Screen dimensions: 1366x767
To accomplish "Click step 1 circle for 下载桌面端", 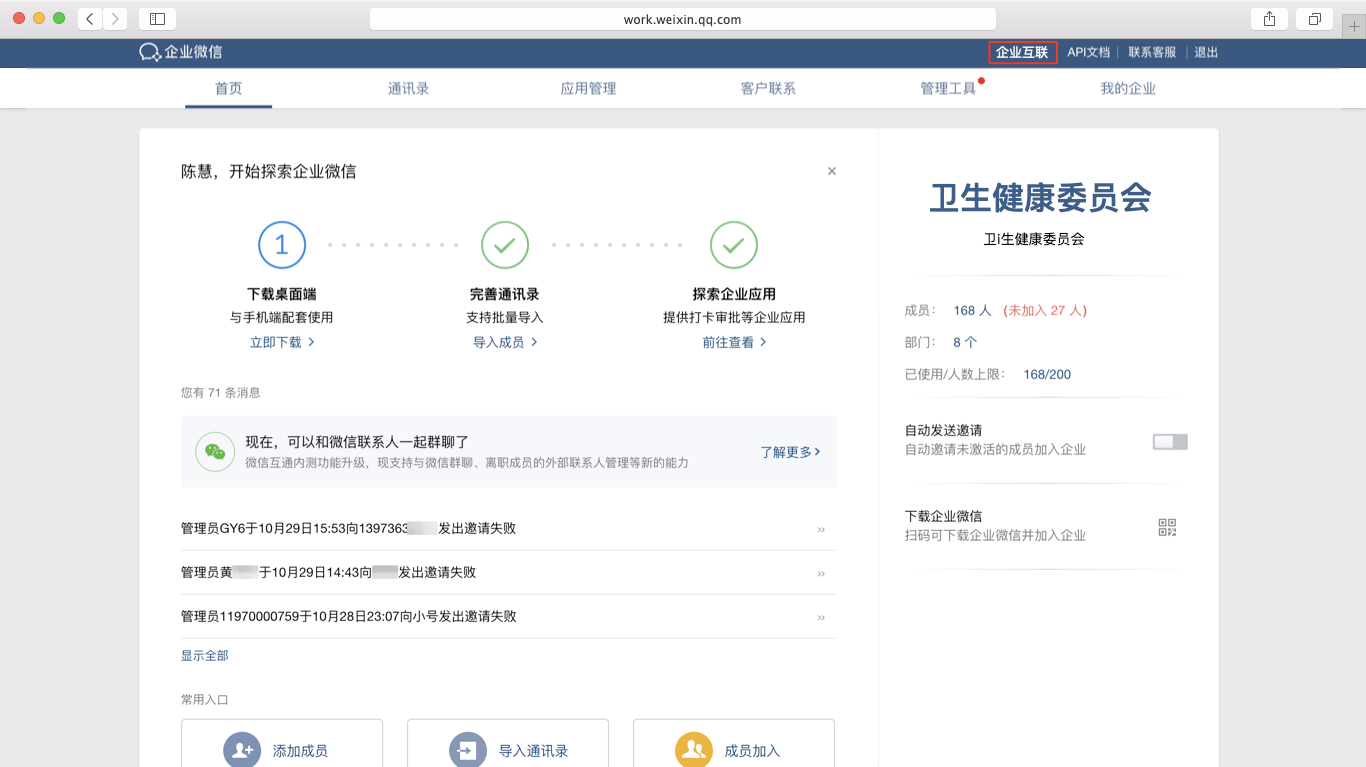I will [281, 245].
